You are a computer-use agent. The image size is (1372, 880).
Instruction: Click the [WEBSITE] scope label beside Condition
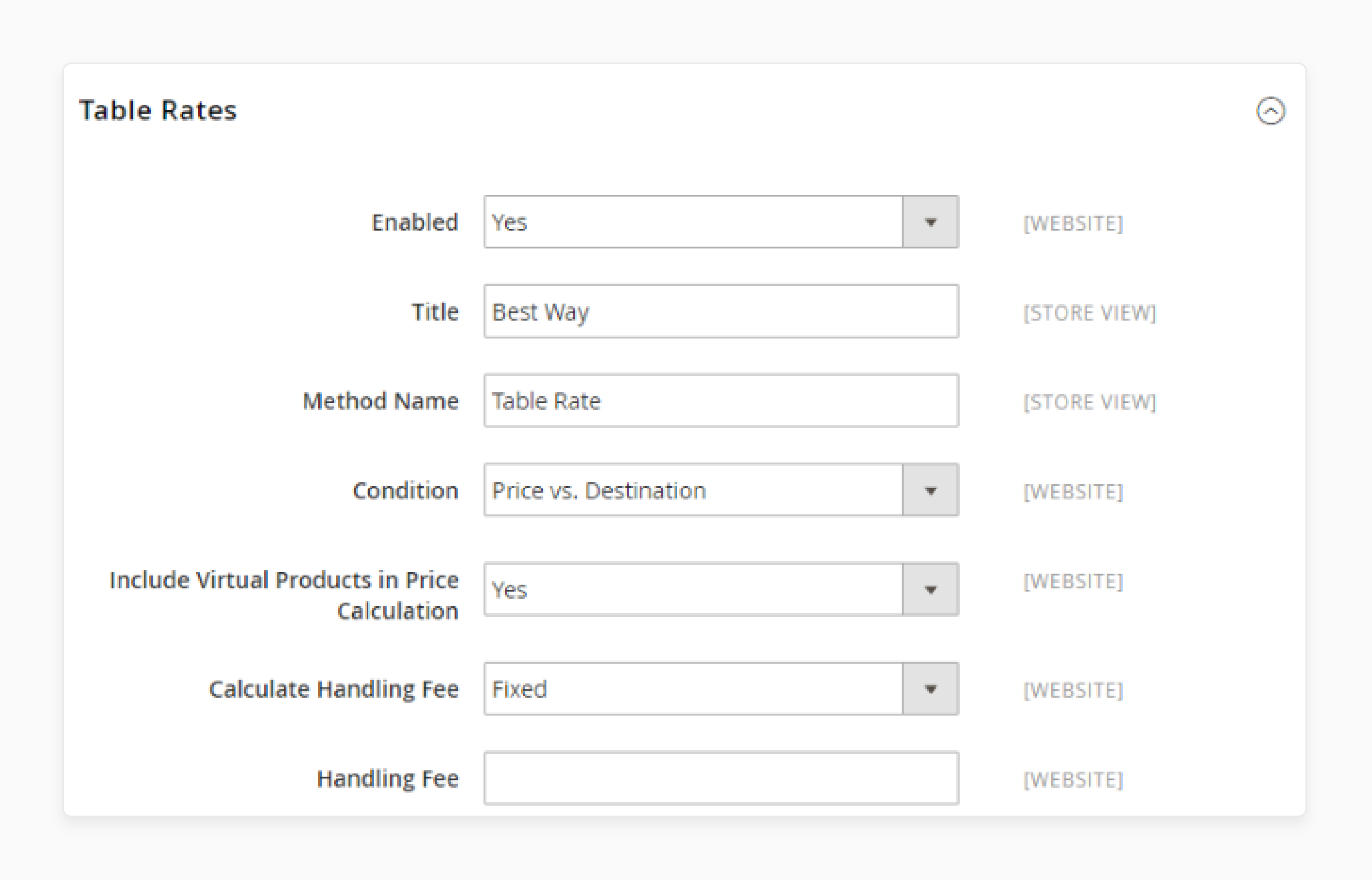[x=1073, y=492]
